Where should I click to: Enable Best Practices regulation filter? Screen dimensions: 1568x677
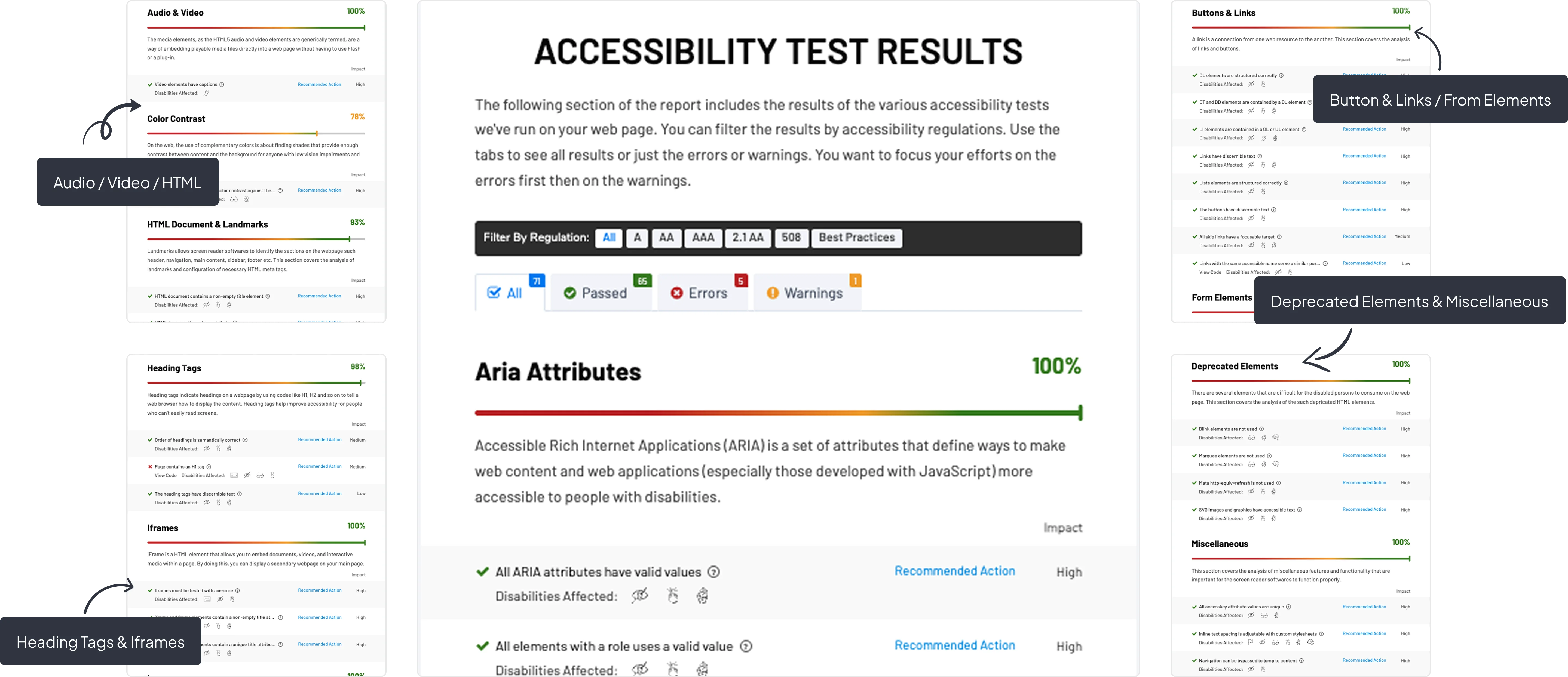coord(856,238)
